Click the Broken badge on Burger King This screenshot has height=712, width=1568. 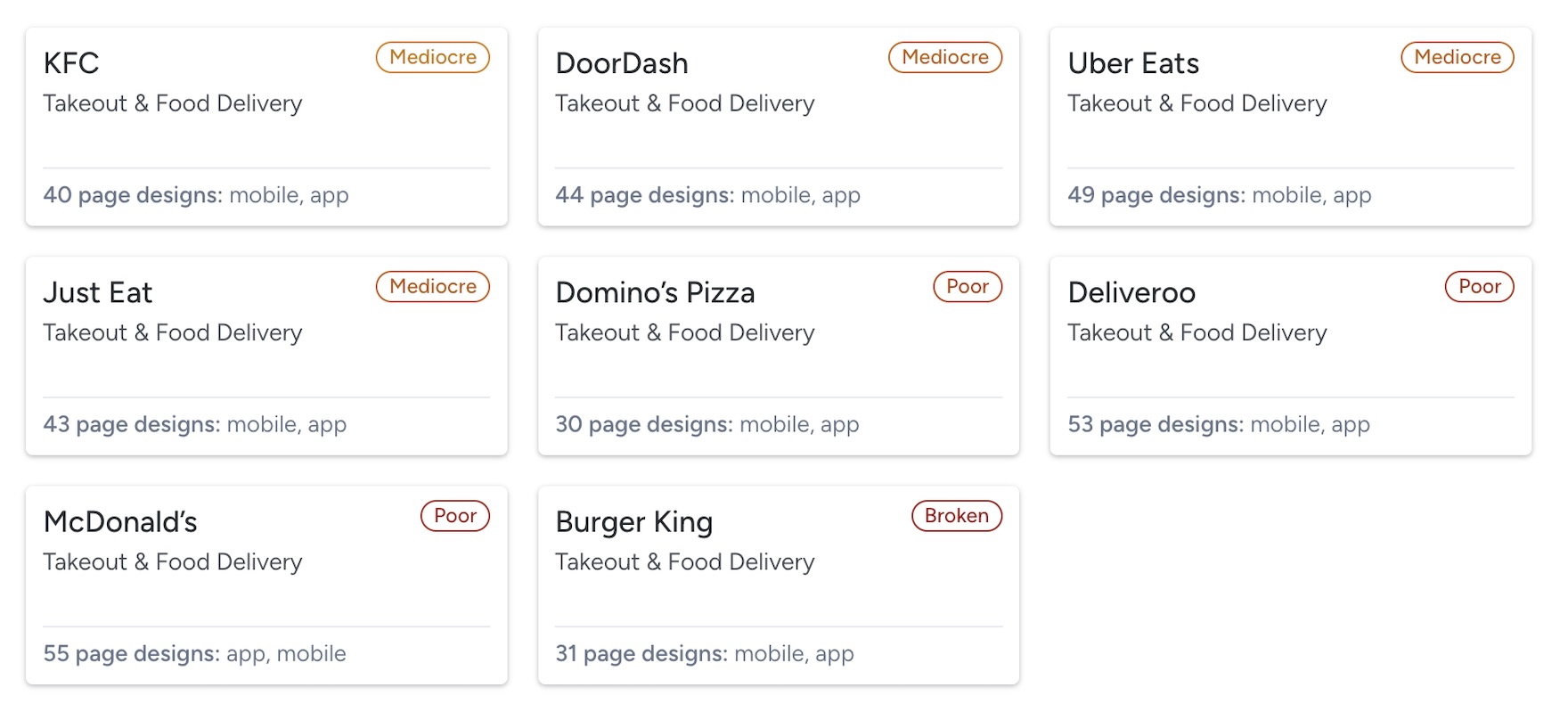coord(957,515)
